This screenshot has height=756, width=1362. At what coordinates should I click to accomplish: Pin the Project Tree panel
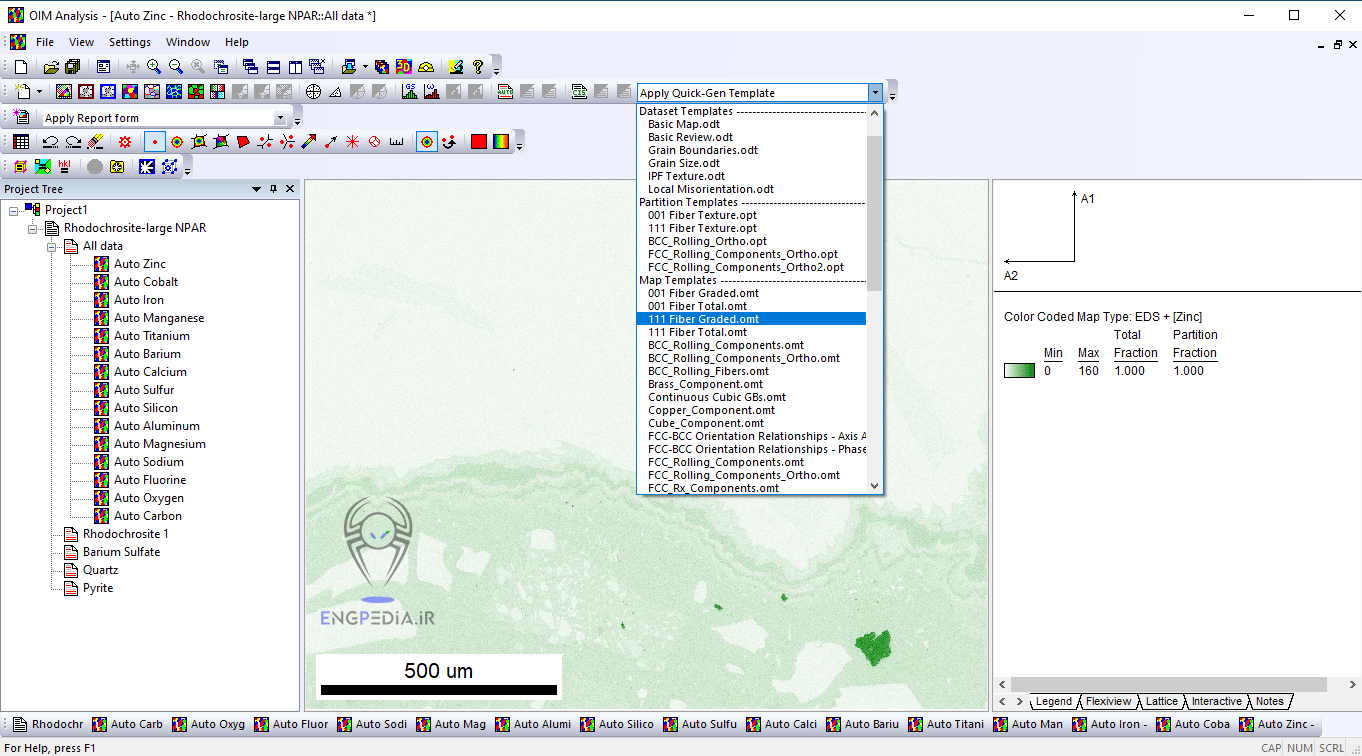tap(273, 189)
